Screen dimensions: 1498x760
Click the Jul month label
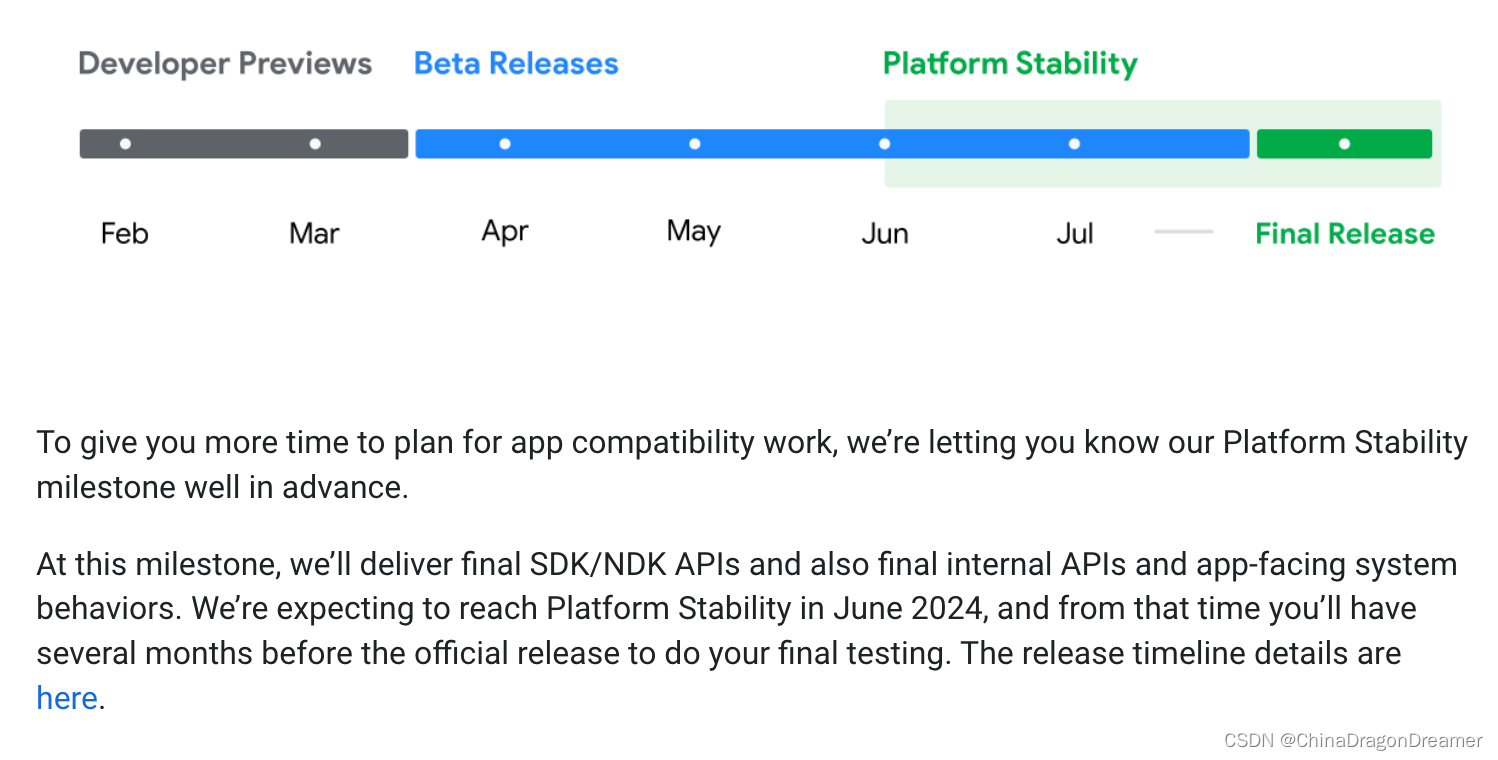(1075, 234)
